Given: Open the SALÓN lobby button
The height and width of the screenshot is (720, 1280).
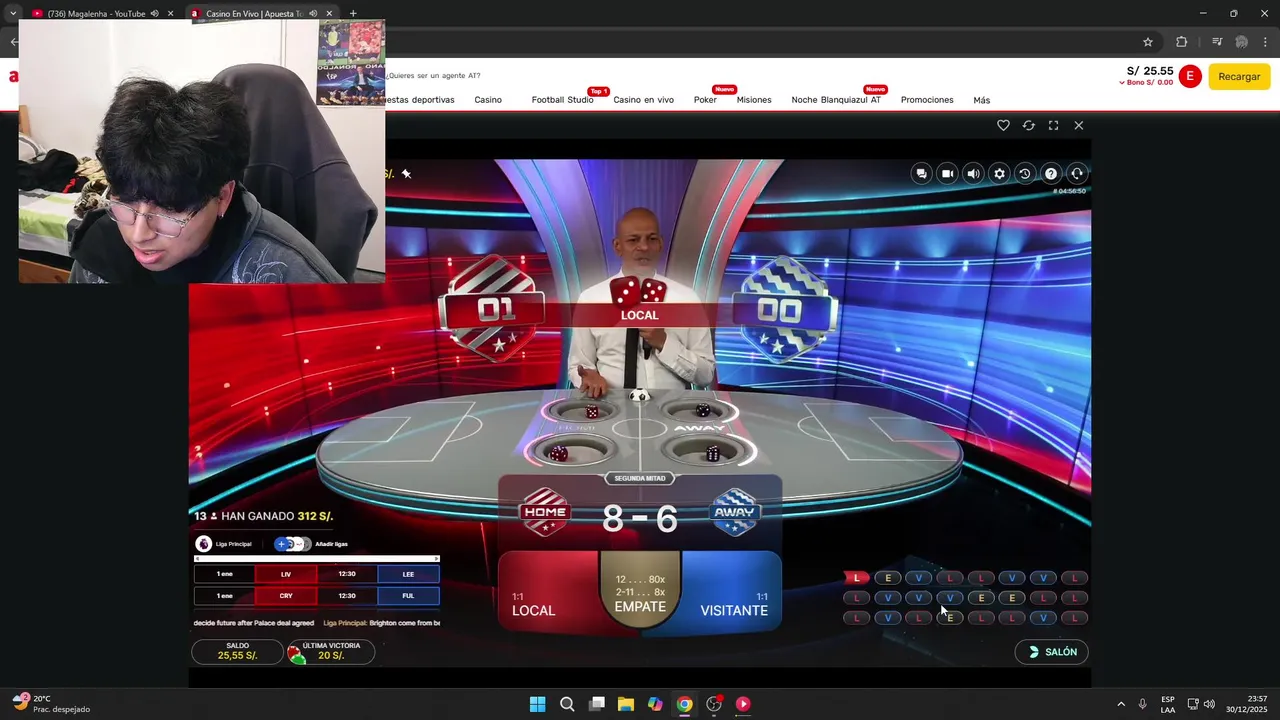Looking at the screenshot, I should (1051, 652).
